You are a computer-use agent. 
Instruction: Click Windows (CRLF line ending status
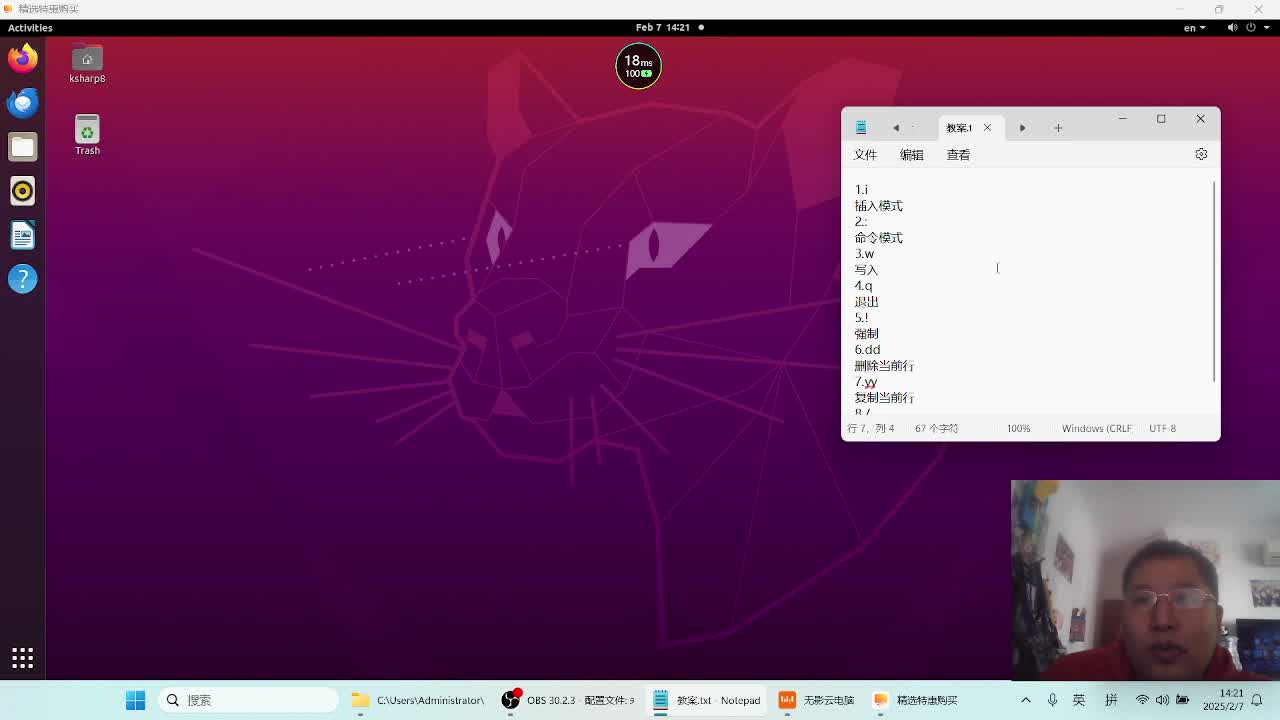click(1096, 428)
